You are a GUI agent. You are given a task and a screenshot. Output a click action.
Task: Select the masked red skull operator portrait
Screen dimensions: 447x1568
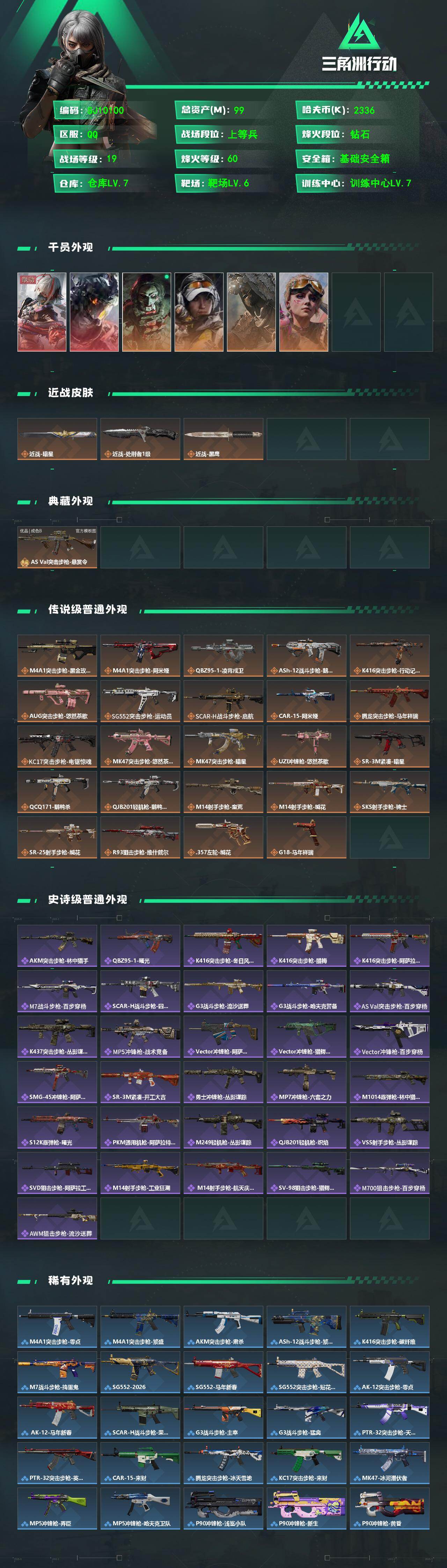click(147, 312)
